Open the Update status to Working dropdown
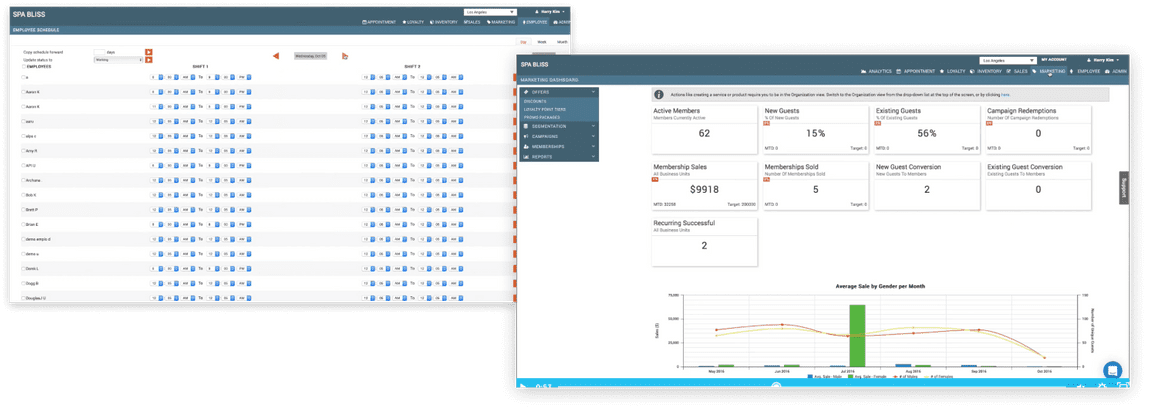 tap(117, 60)
